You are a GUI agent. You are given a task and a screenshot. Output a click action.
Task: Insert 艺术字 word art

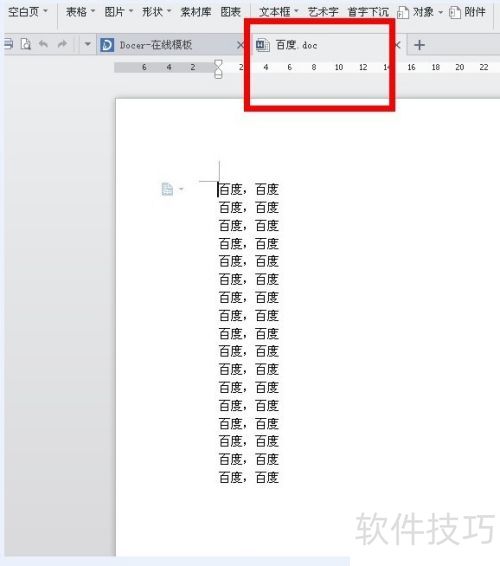click(323, 12)
